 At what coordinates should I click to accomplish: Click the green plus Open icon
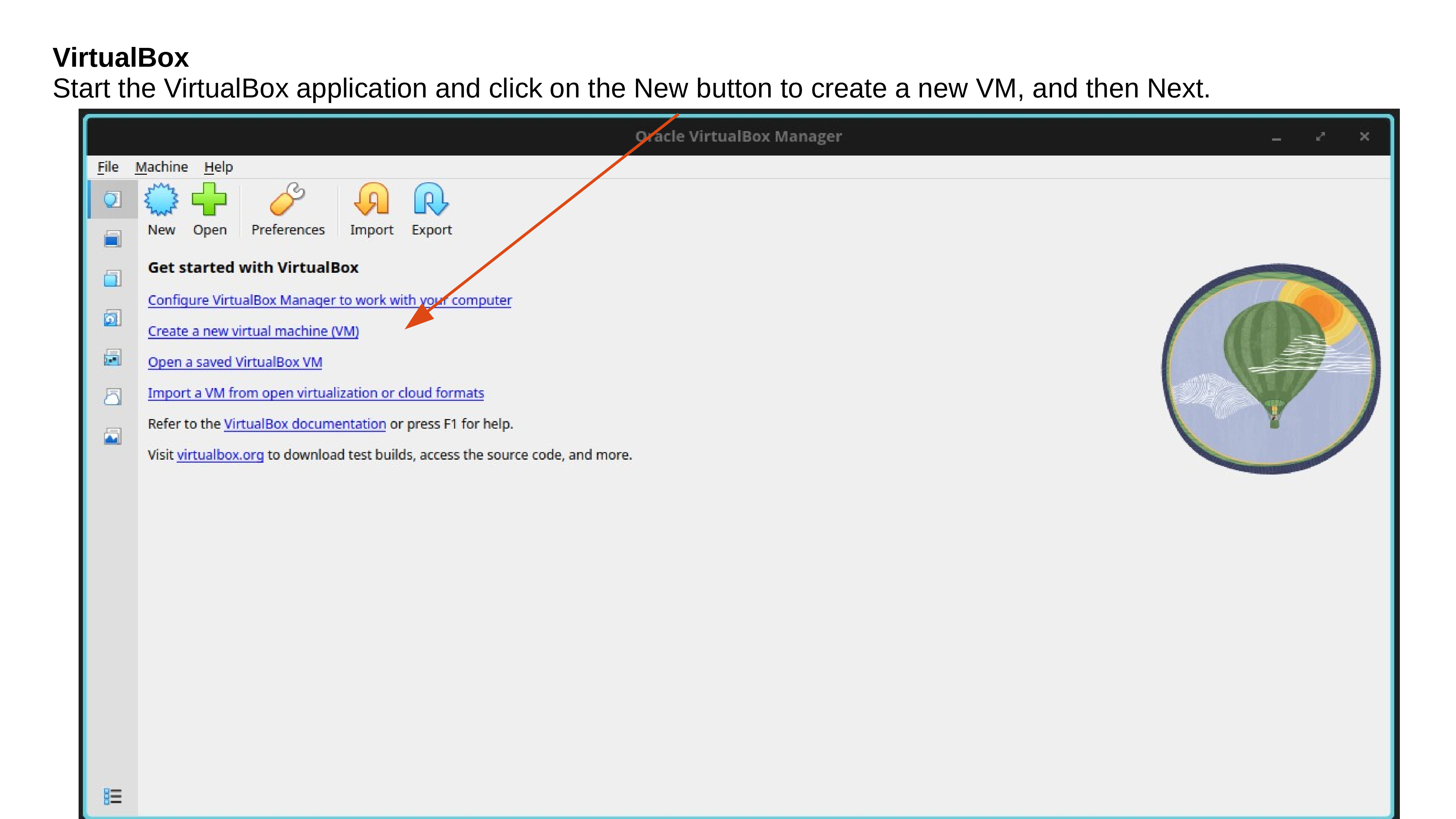(x=209, y=199)
